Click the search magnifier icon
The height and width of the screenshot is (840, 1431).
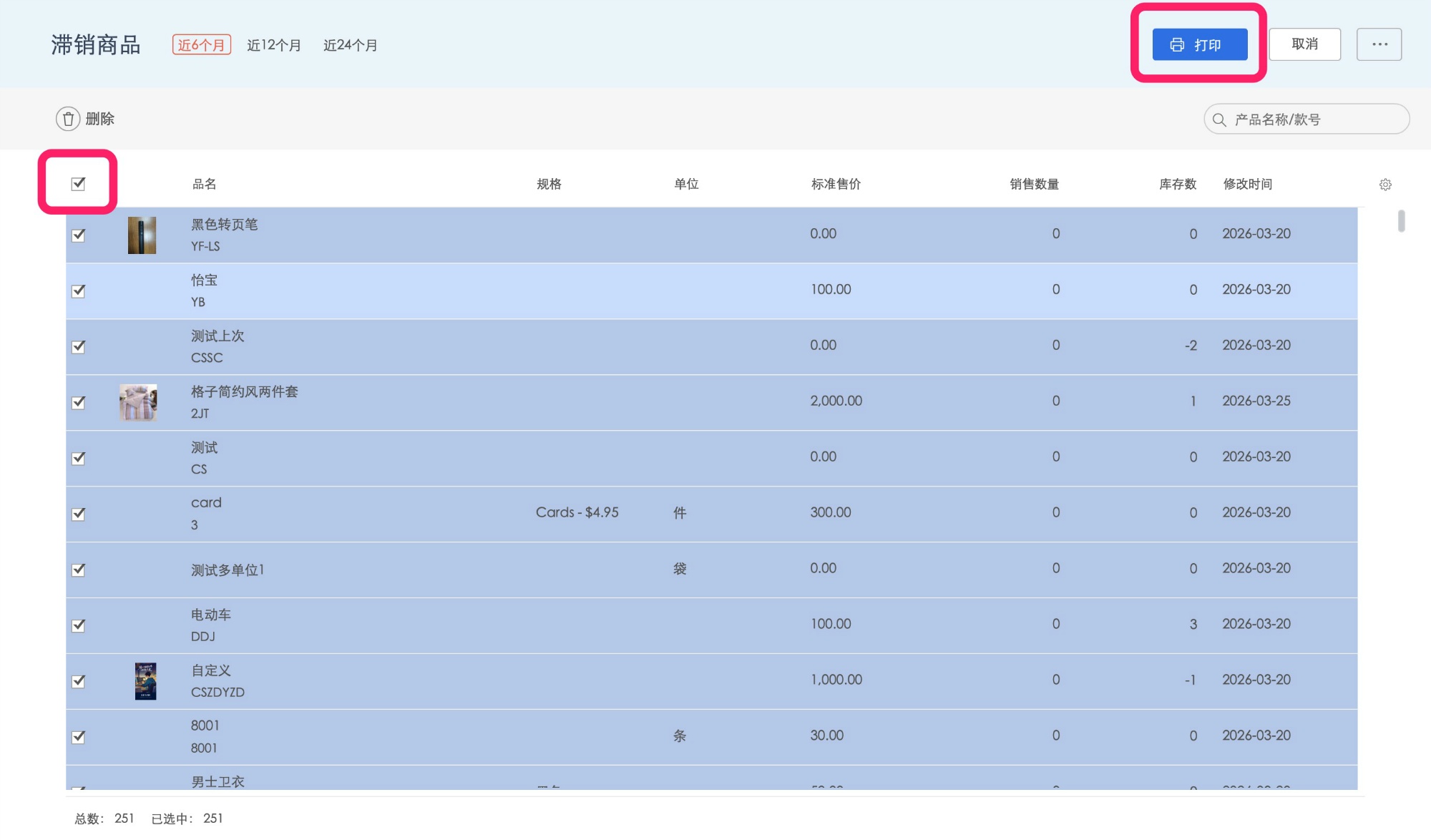point(1219,119)
